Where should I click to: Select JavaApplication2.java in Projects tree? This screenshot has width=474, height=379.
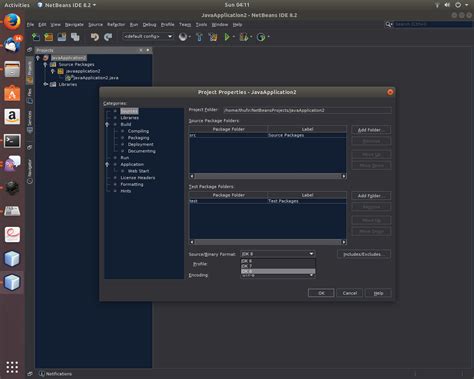click(96, 78)
